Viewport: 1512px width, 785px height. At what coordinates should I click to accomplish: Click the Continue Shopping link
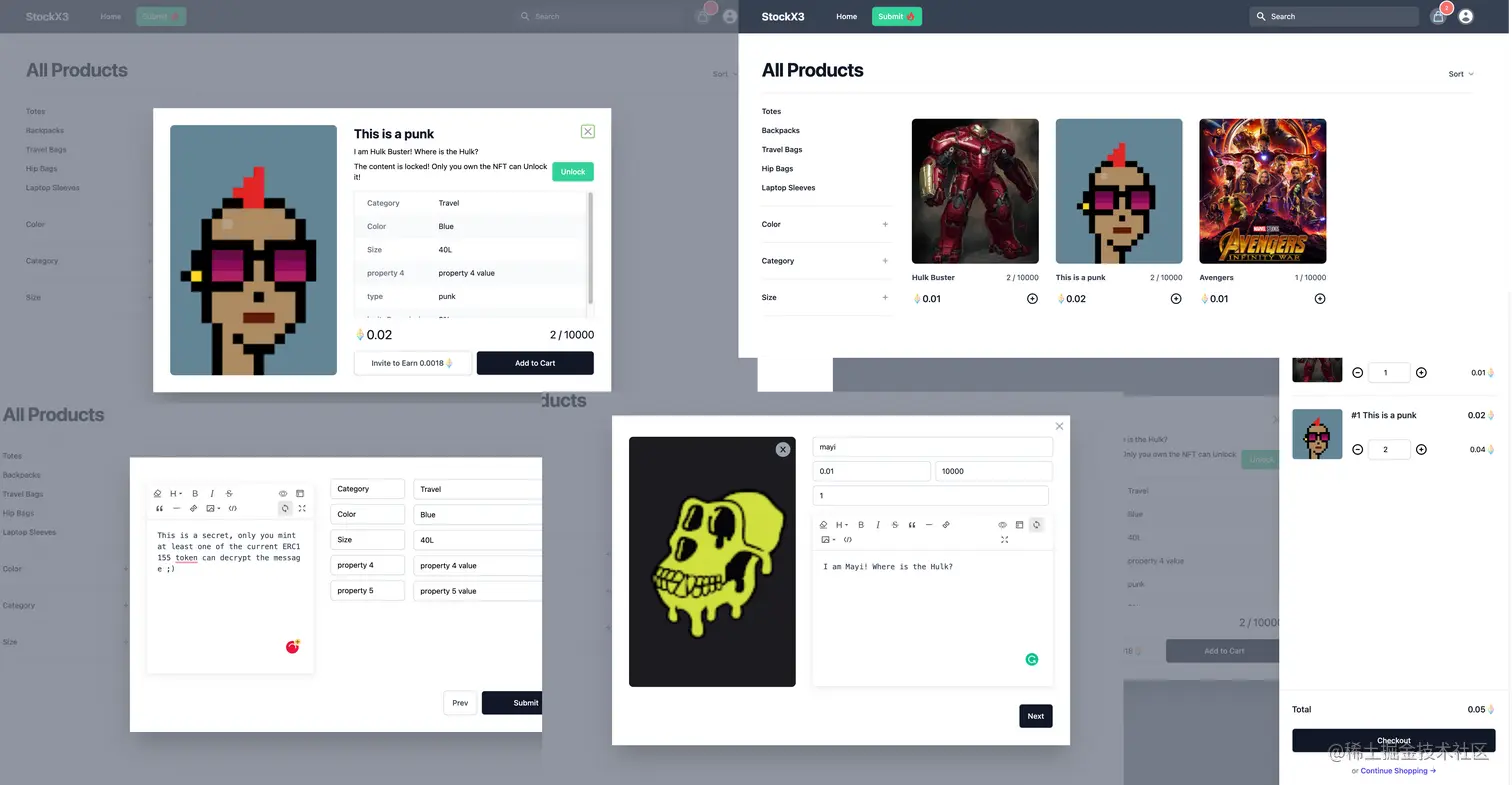1398,771
